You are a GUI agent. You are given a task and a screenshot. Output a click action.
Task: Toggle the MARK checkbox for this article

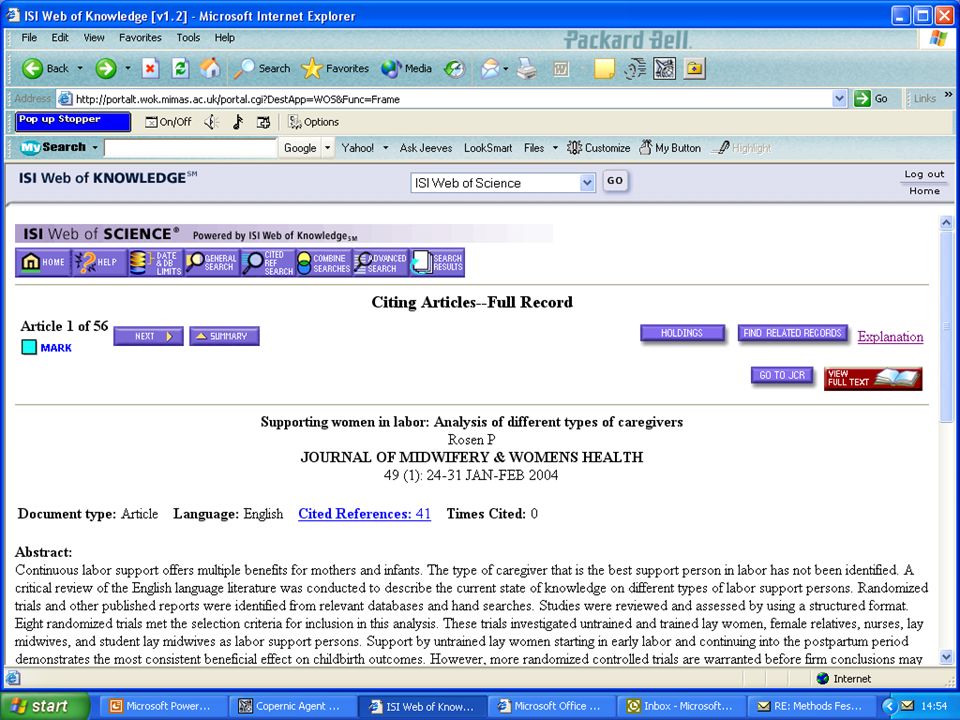[x=29, y=347]
